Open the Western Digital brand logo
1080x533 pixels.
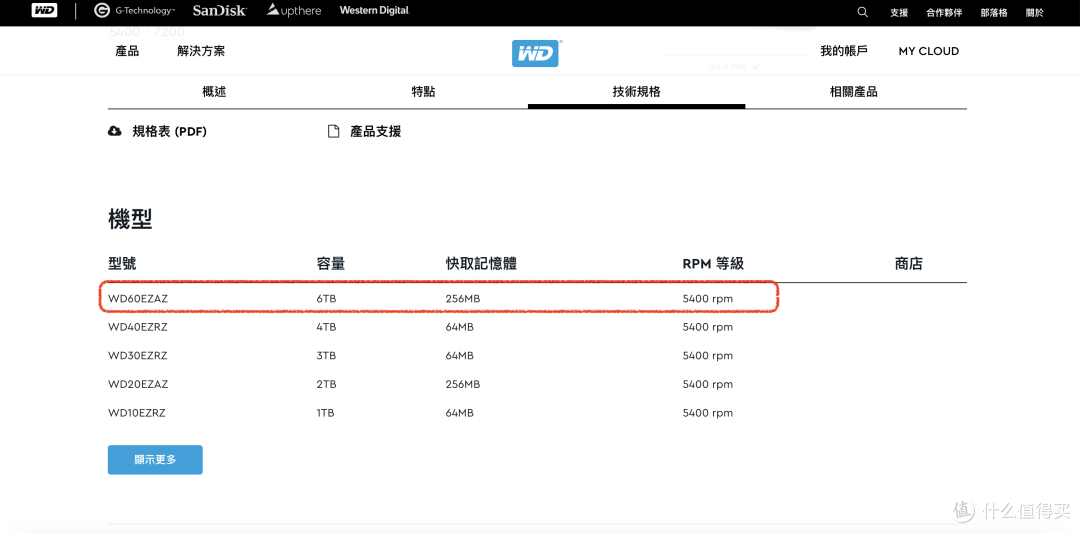[375, 11]
